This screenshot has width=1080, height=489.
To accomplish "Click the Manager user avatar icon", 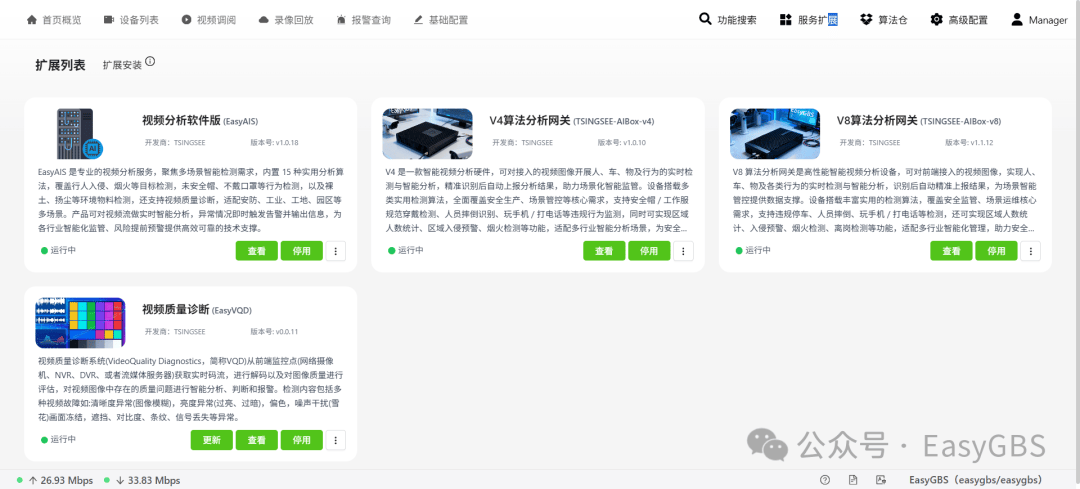I will pos(1017,19).
